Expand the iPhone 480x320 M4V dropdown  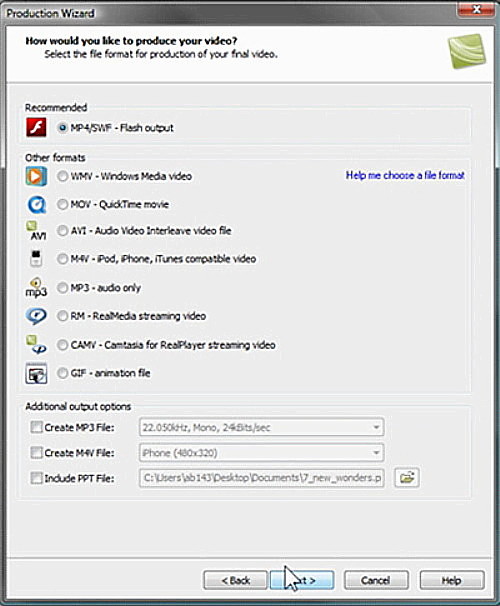point(262,453)
